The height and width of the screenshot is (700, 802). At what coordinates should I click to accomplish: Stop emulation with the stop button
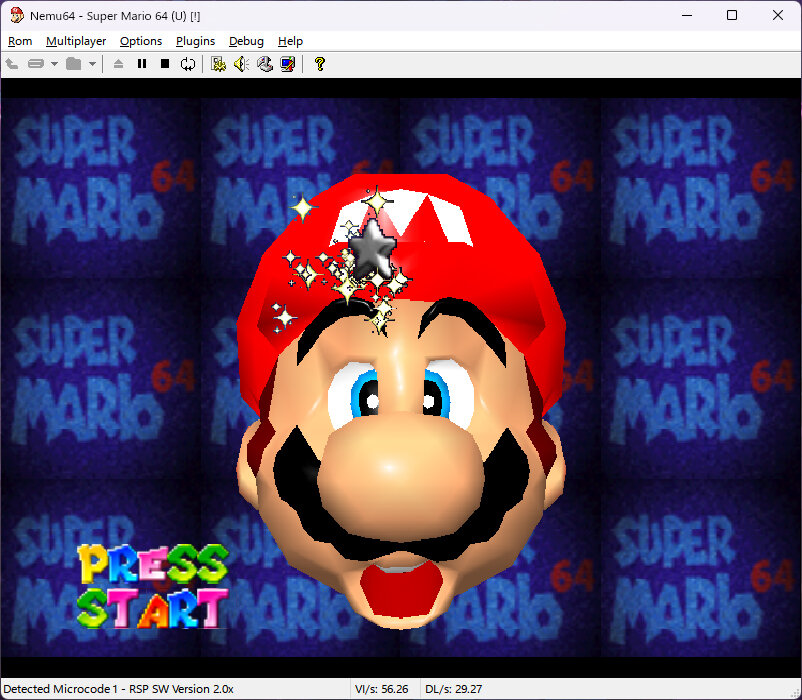tap(165, 64)
